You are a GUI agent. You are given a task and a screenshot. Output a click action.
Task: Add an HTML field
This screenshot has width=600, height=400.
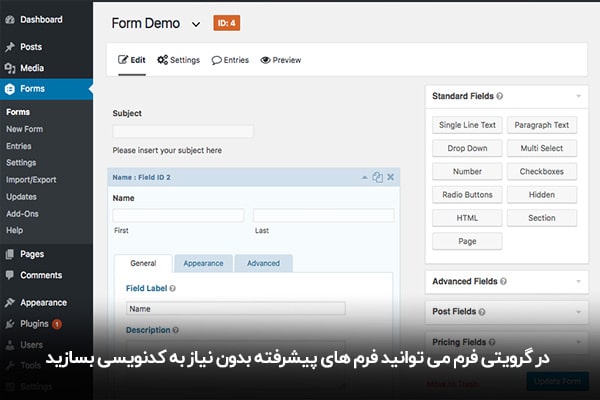467,218
